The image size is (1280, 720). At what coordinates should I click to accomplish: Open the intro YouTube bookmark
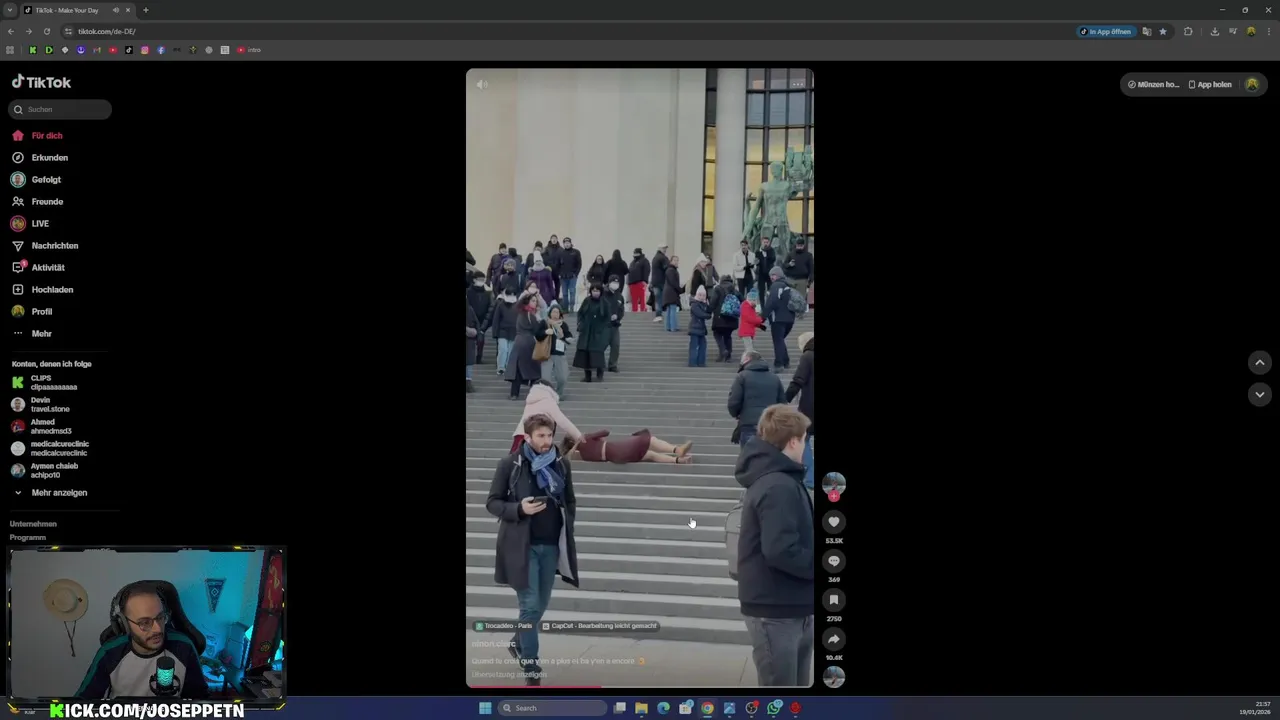coord(249,50)
